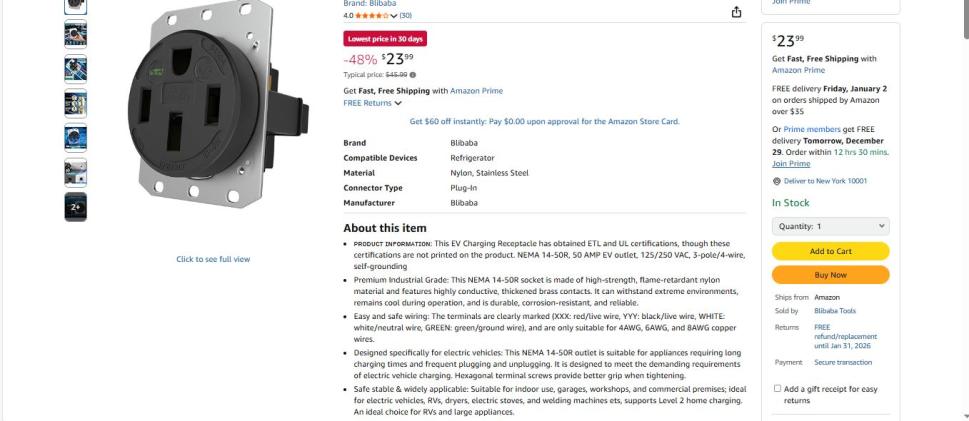Open the Quantity dropdown
Viewport: 969px width, 421px height.
click(x=830, y=227)
